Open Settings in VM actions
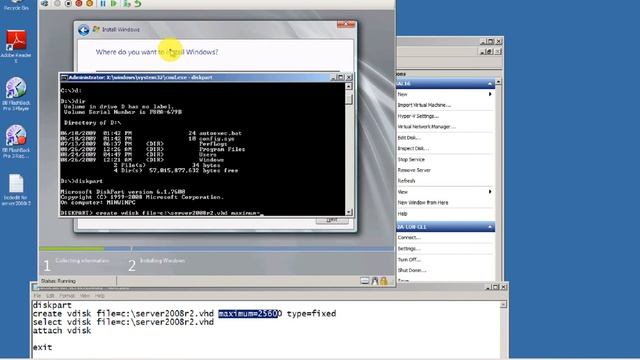This screenshot has width=640, height=360. (x=409, y=249)
